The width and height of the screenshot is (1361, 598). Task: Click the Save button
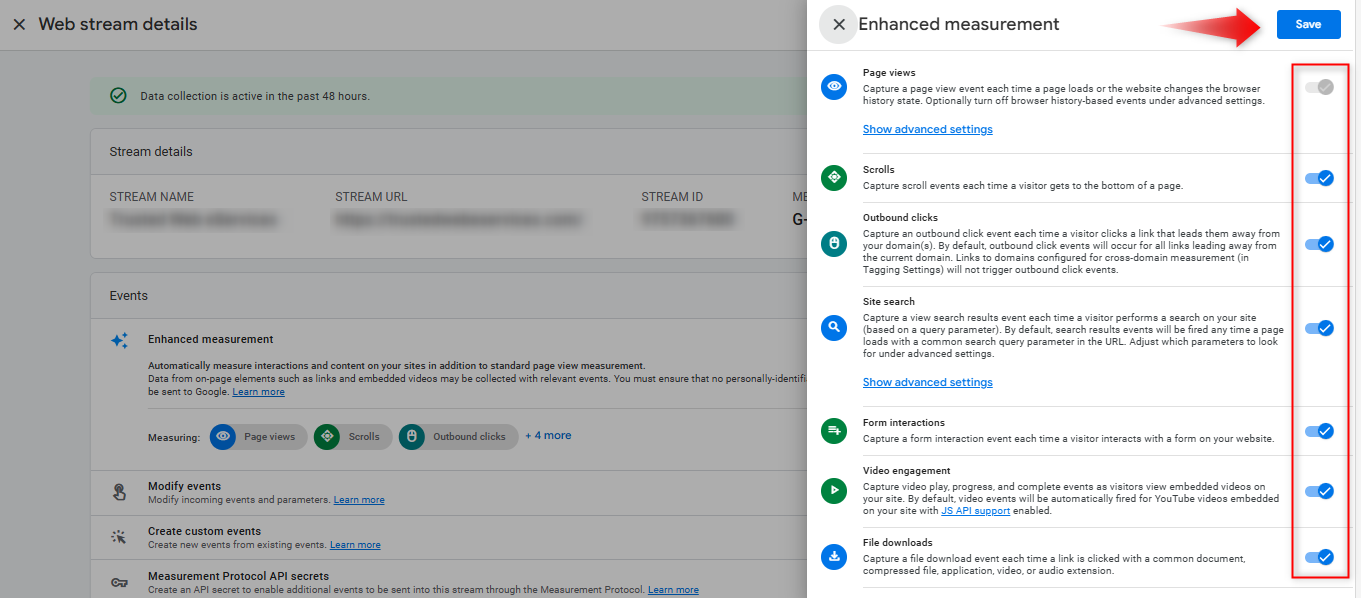1308,24
